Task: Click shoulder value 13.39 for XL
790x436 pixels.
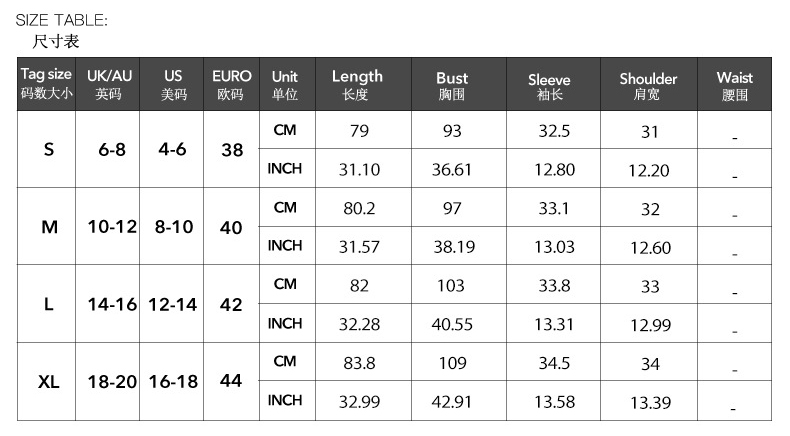Action: 649,402
